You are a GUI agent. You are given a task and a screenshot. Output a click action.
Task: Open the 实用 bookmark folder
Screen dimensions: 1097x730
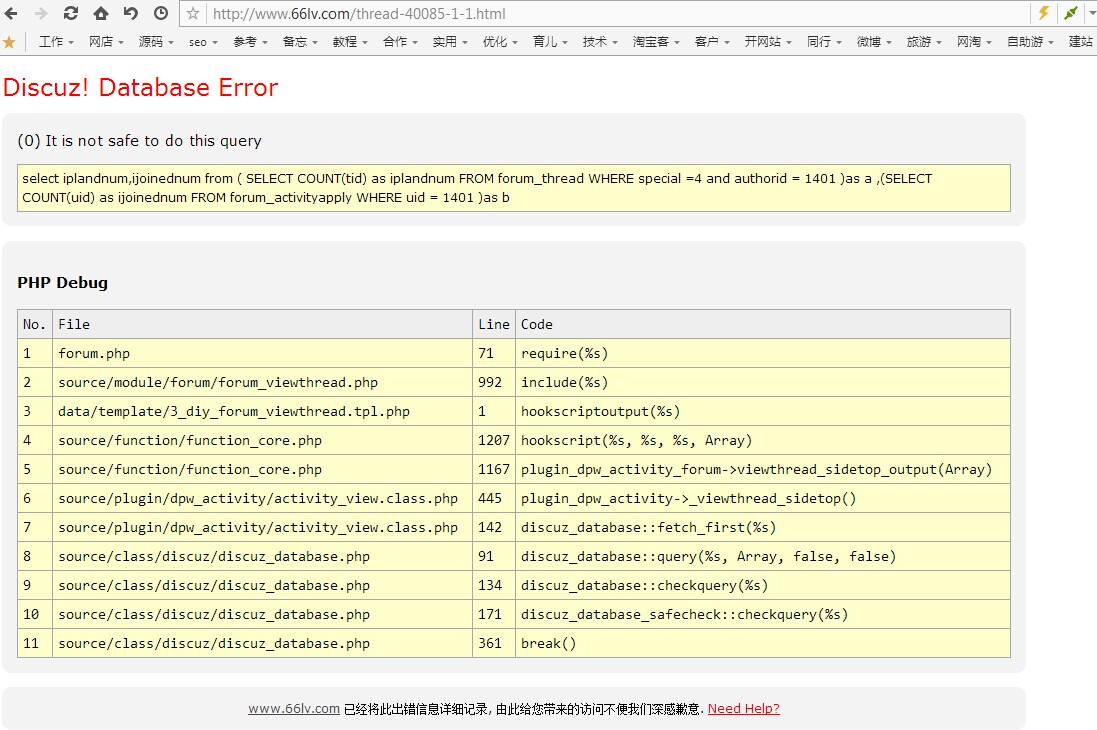[450, 42]
